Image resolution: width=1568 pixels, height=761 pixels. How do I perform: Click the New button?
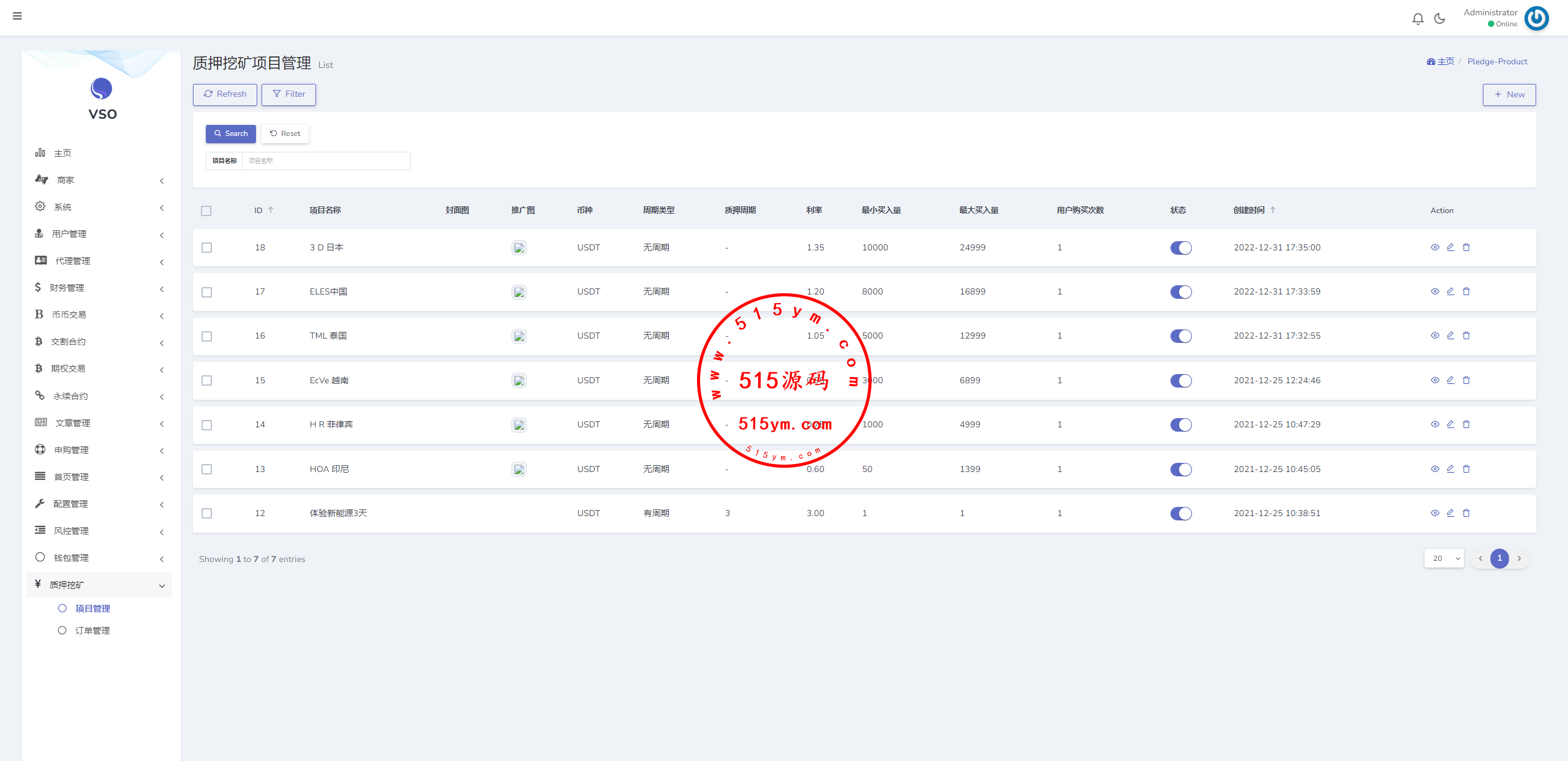[1509, 94]
